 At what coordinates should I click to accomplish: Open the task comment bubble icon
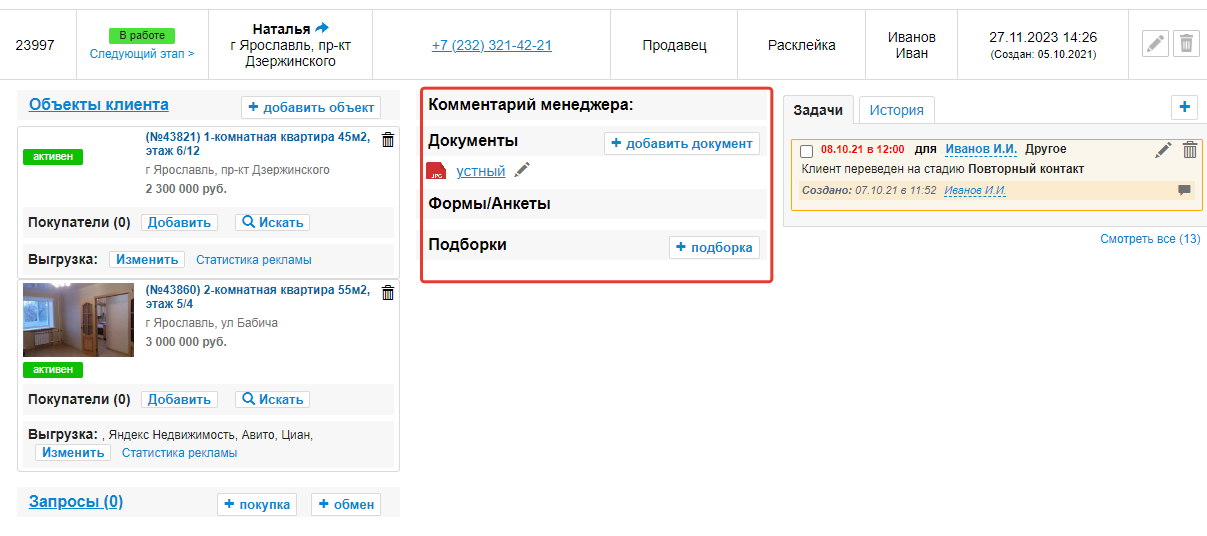click(x=1184, y=190)
